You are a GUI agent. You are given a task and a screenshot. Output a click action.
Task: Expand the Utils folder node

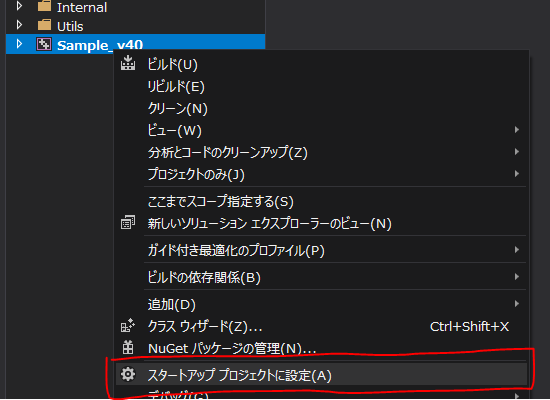[19, 25]
